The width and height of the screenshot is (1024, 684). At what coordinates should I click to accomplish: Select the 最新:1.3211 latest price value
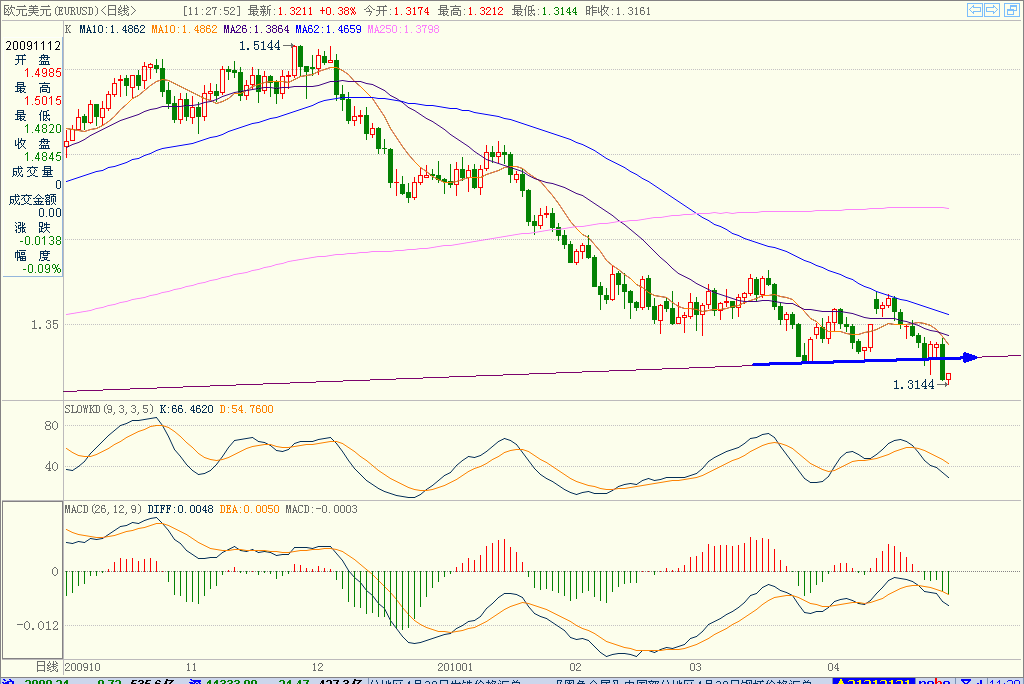pyautogui.click(x=280, y=11)
